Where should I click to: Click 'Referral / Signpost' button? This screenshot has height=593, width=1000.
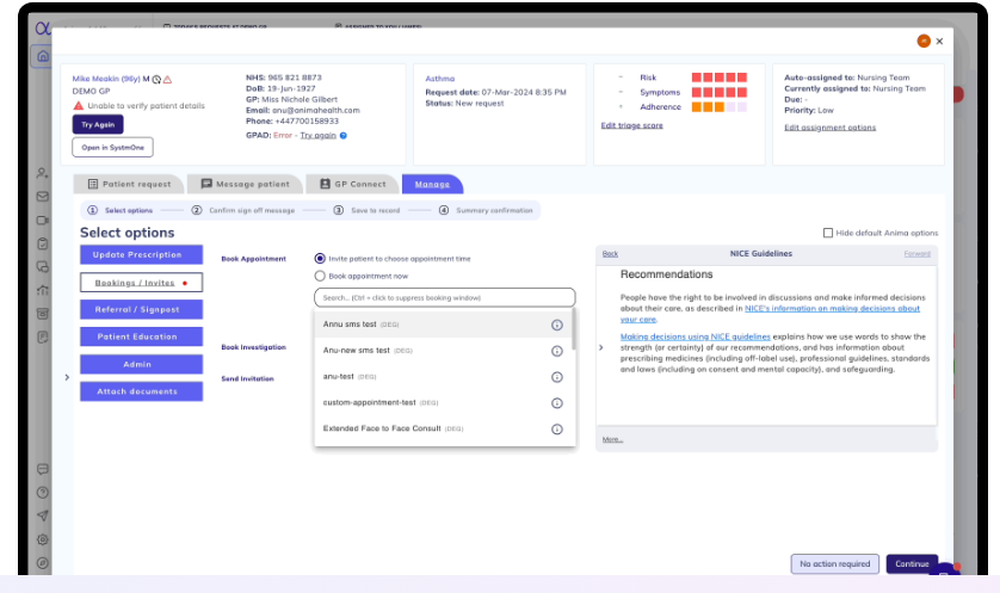[142, 309]
